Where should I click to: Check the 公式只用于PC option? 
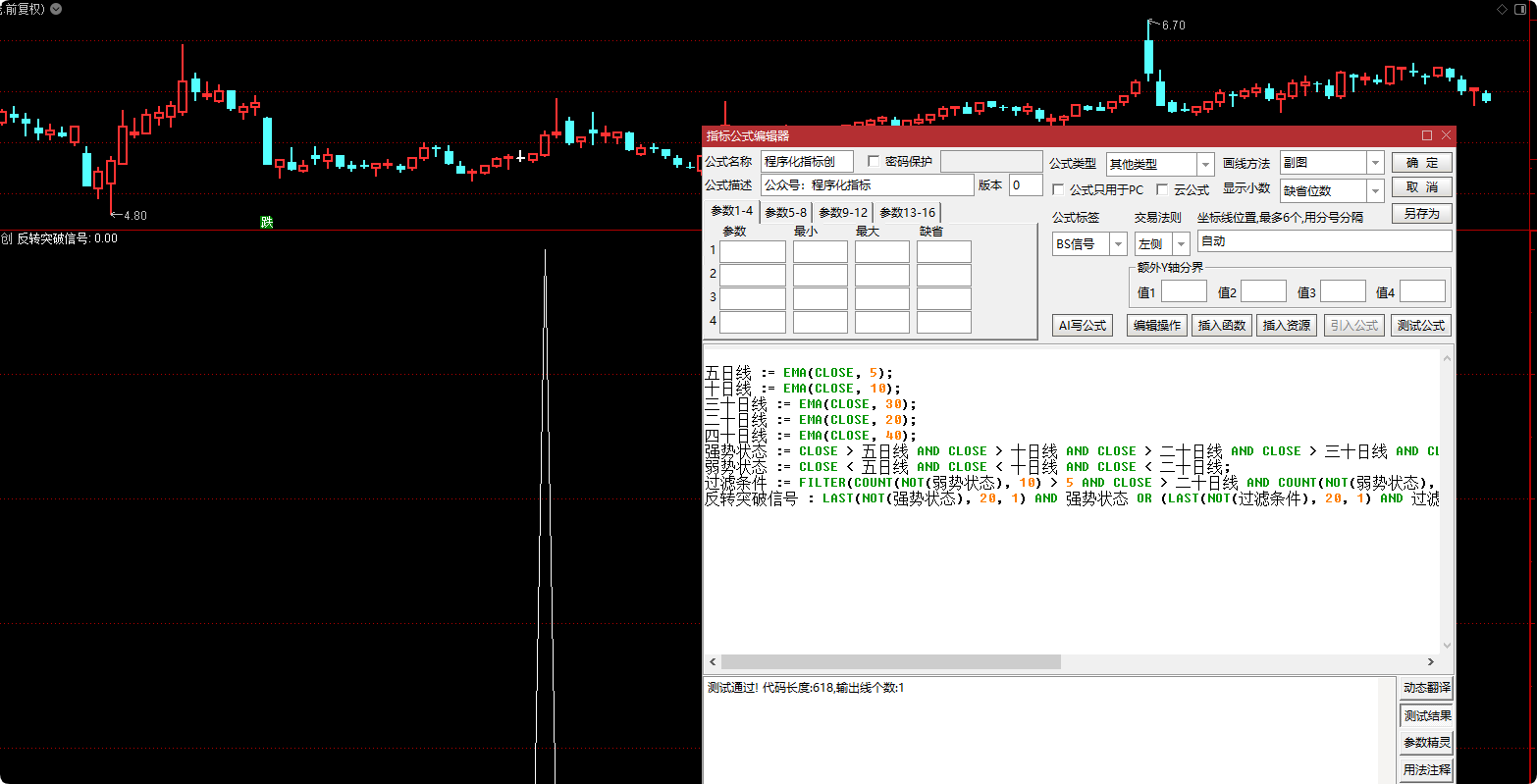click(1058, 189)
